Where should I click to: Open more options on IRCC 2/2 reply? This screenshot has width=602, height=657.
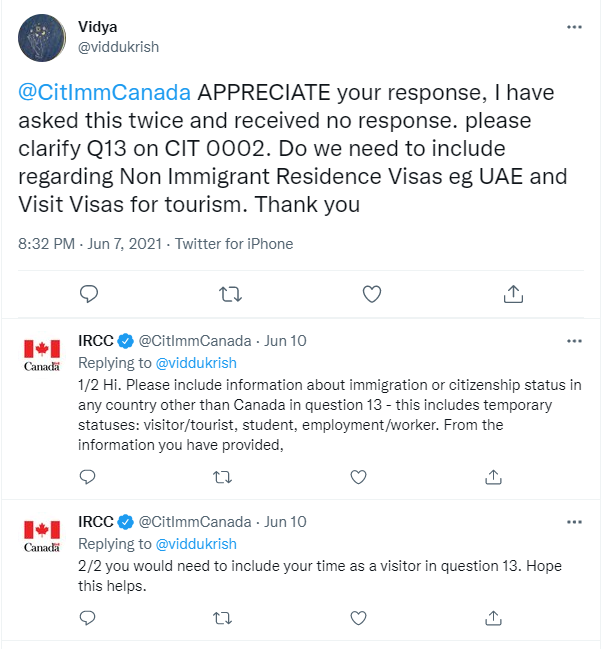click(x=574, y=522)
